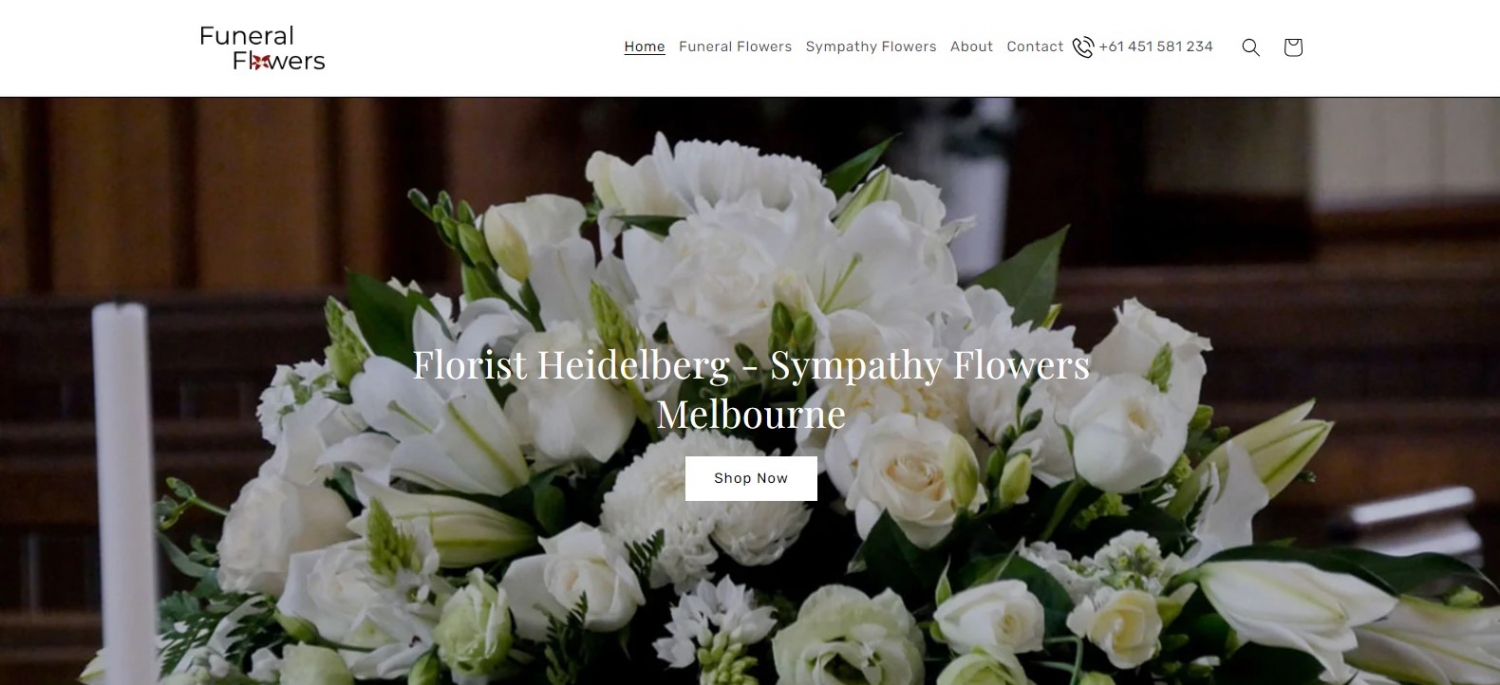Screen dimensions: 1500x685
Task: Click the word Funeral in the logo
Action: click(x=247, y=36)
